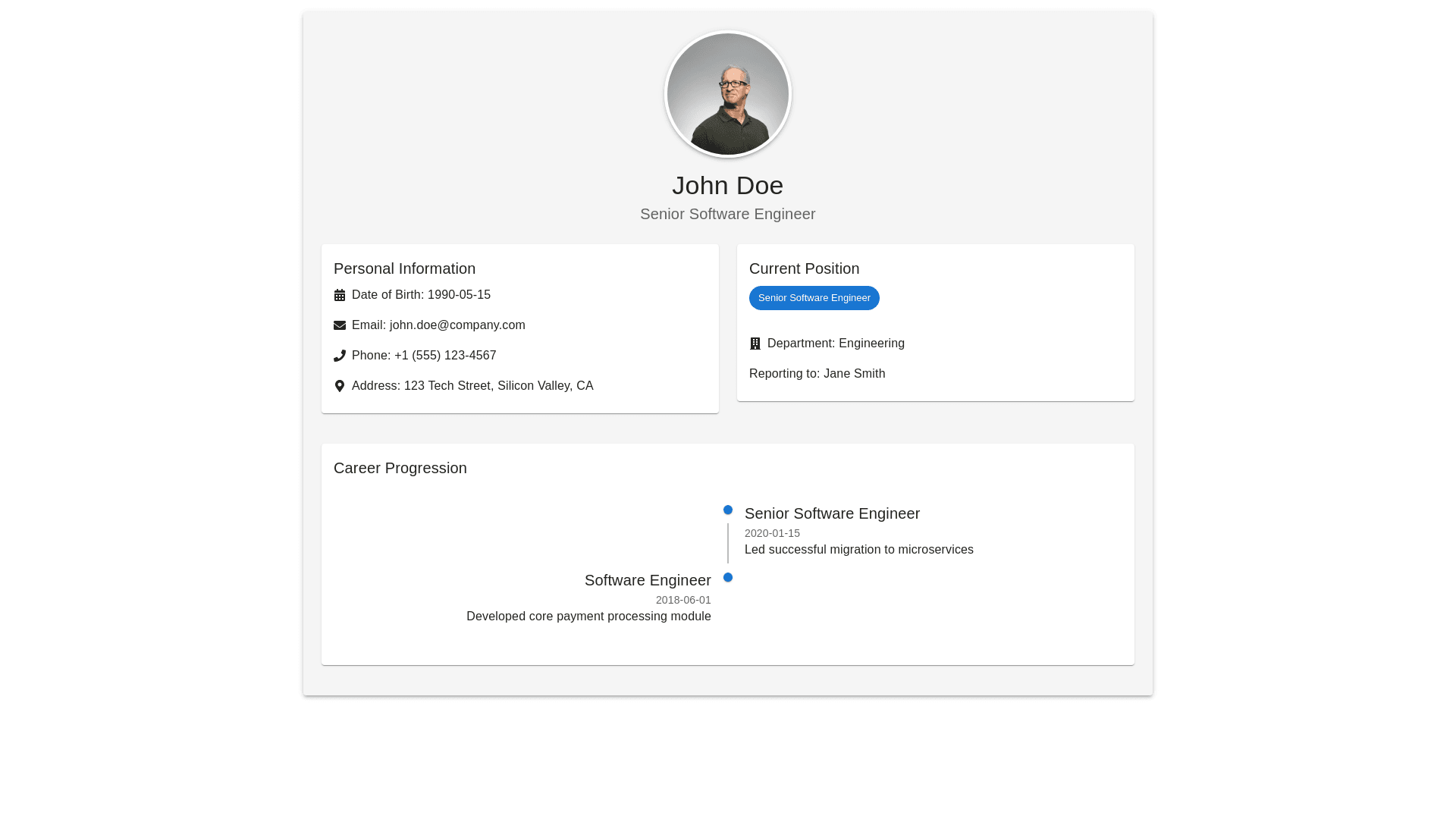The width and height of the screenshot is (1456, 819).
Task: Click the Current Position card heading
Action: pos(804,268)
